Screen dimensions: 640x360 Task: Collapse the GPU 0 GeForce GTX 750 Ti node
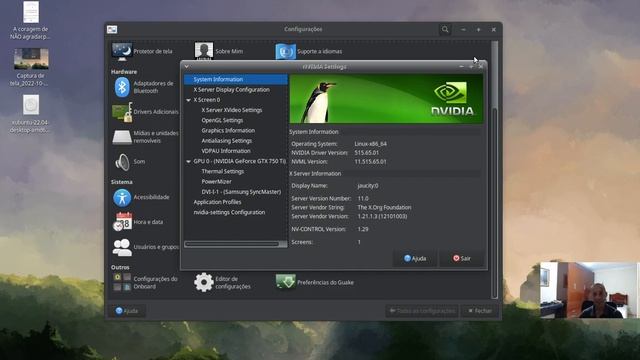coord(189,161)
